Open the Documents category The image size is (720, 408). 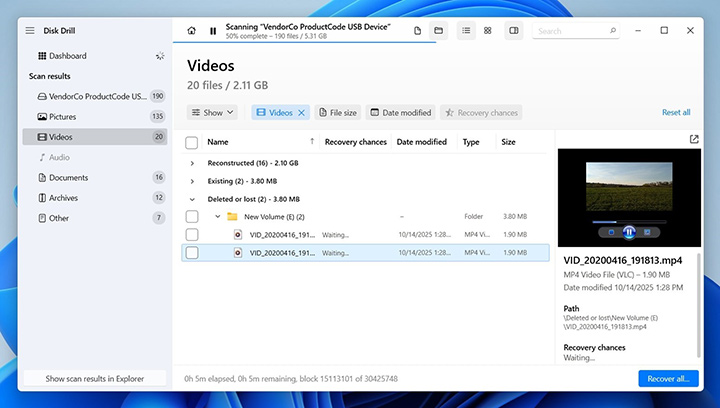pyautogui.click(x=95, y=178)
